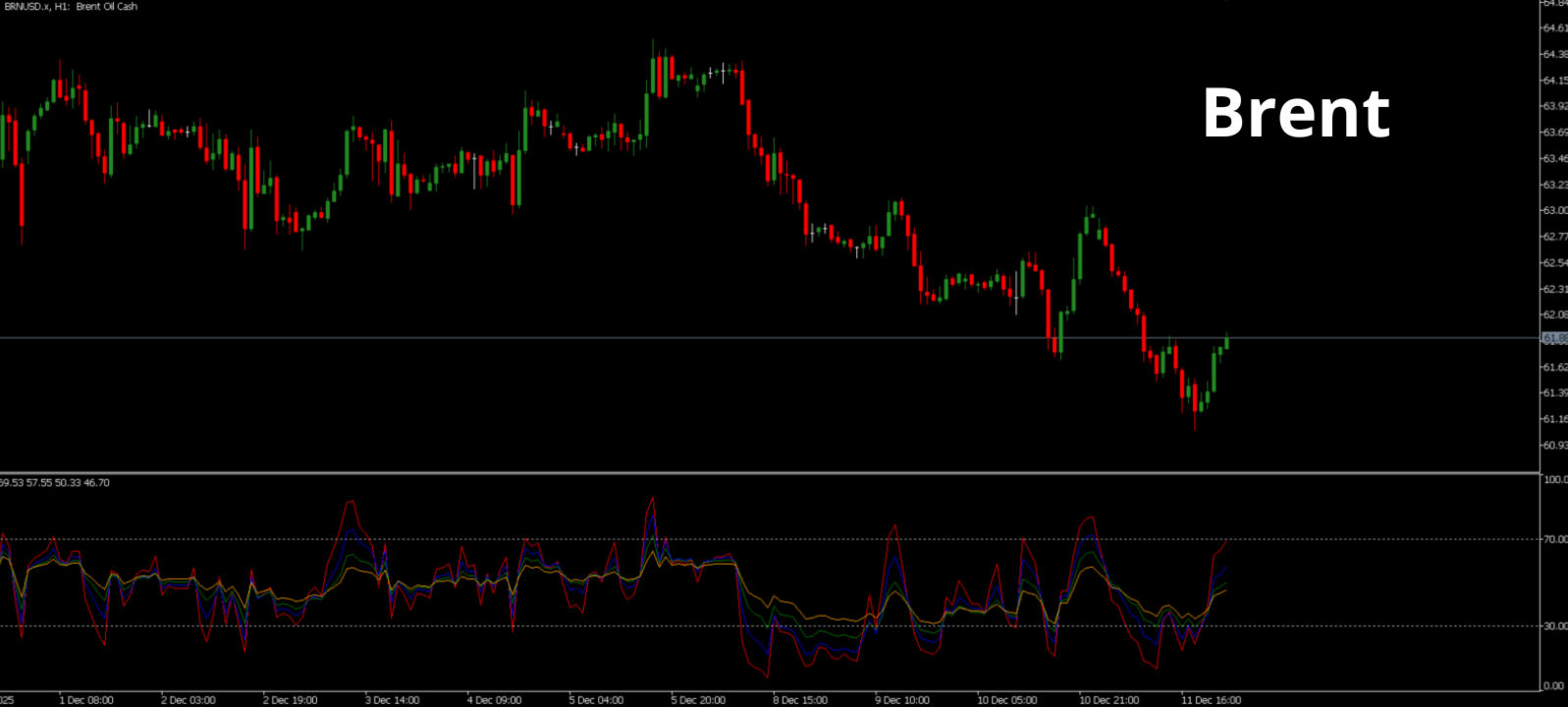Click the 63.46 price axis label
The width and height of the screenshot is (1568, 707).
[1555, 158]
